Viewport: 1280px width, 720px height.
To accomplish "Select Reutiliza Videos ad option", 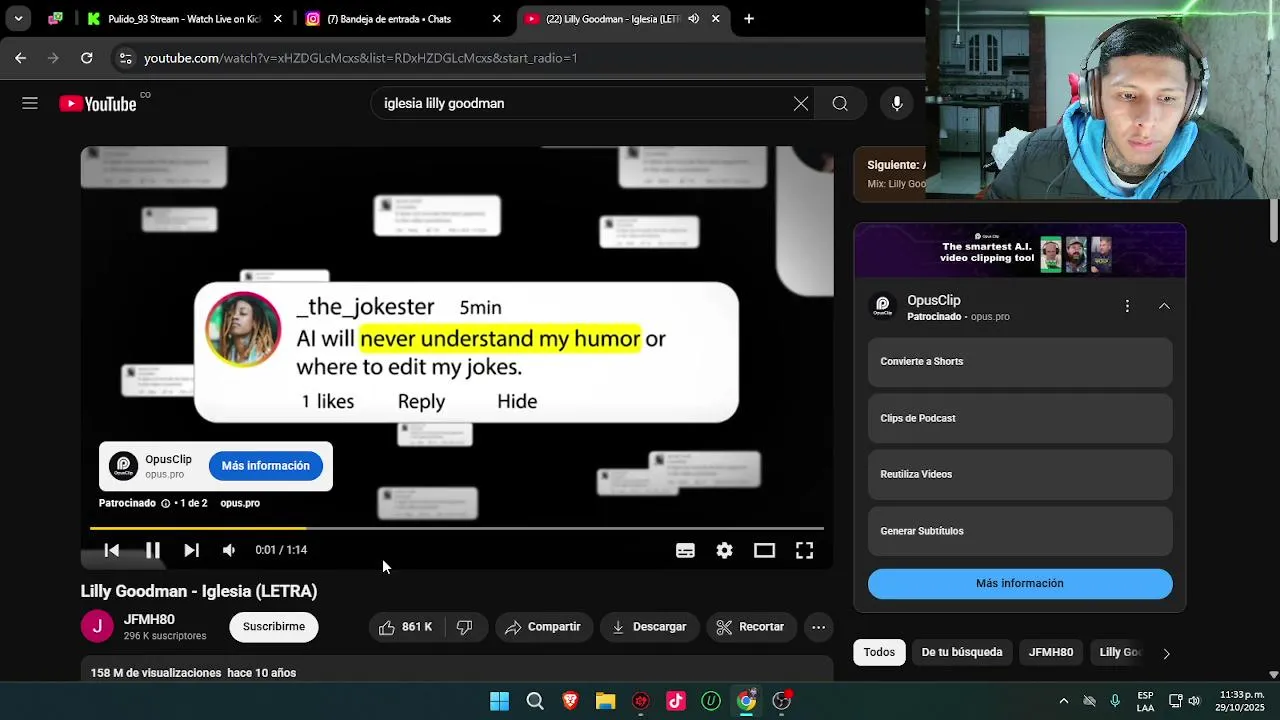I will (1020, 475).
